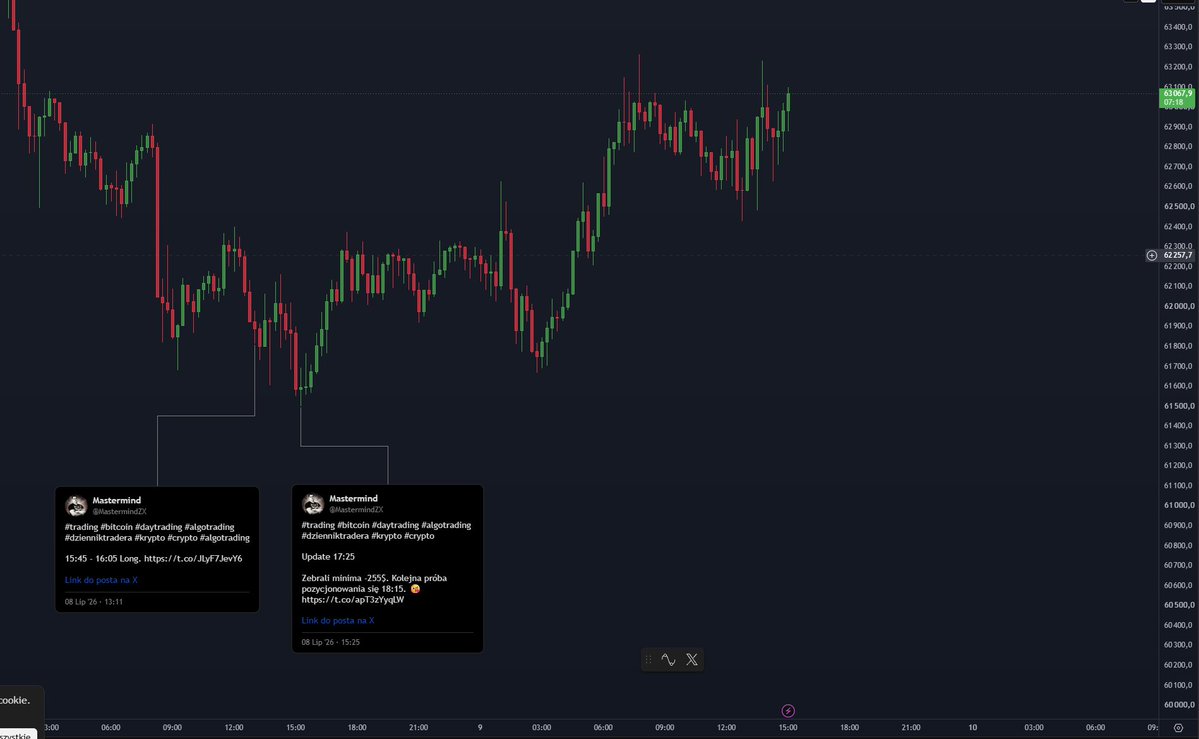Click 'Update 17:25' text in post card
1199x739 pixels.
point(328,557)
